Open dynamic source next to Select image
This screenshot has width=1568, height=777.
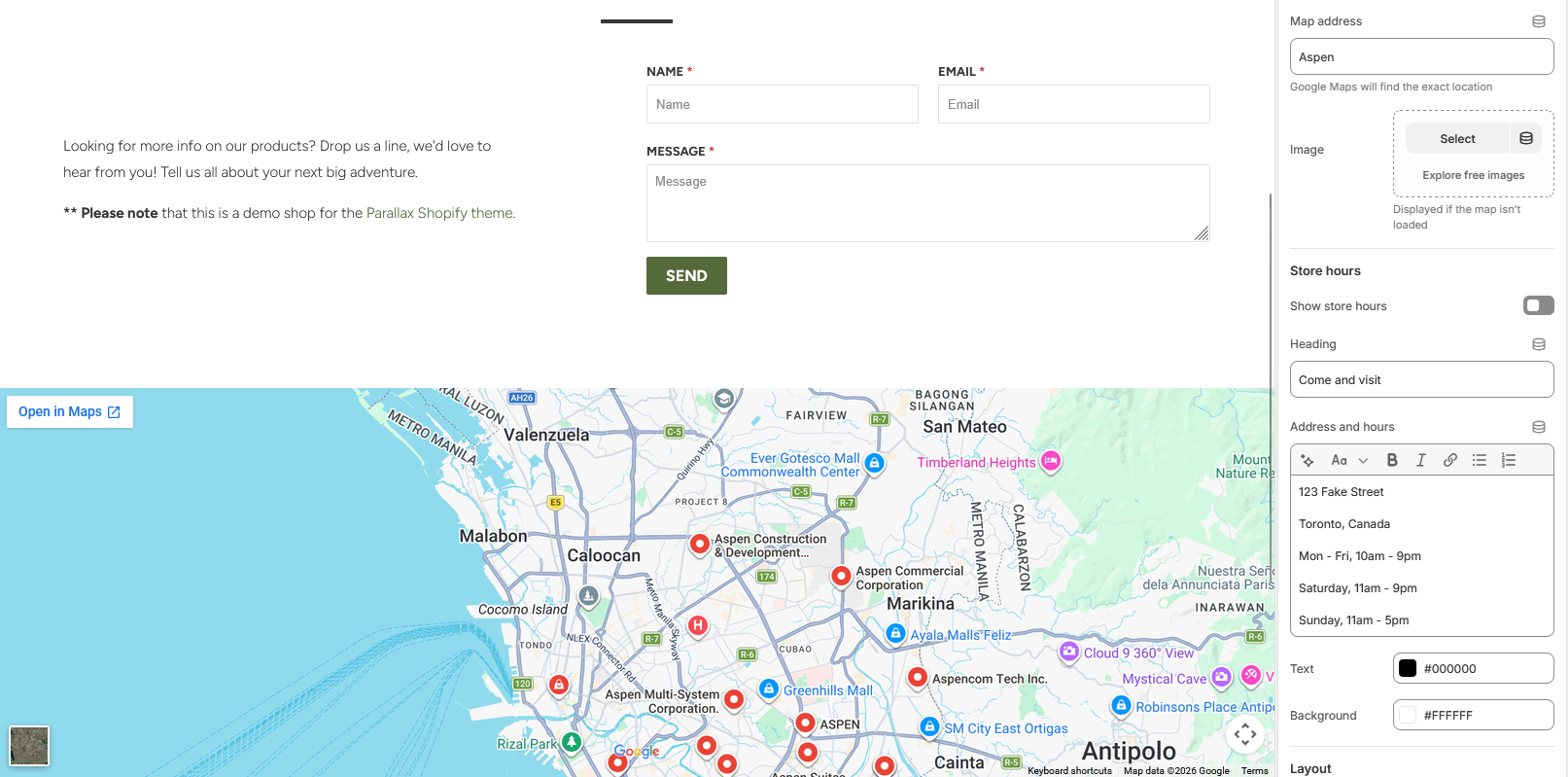click(1526, 139)
